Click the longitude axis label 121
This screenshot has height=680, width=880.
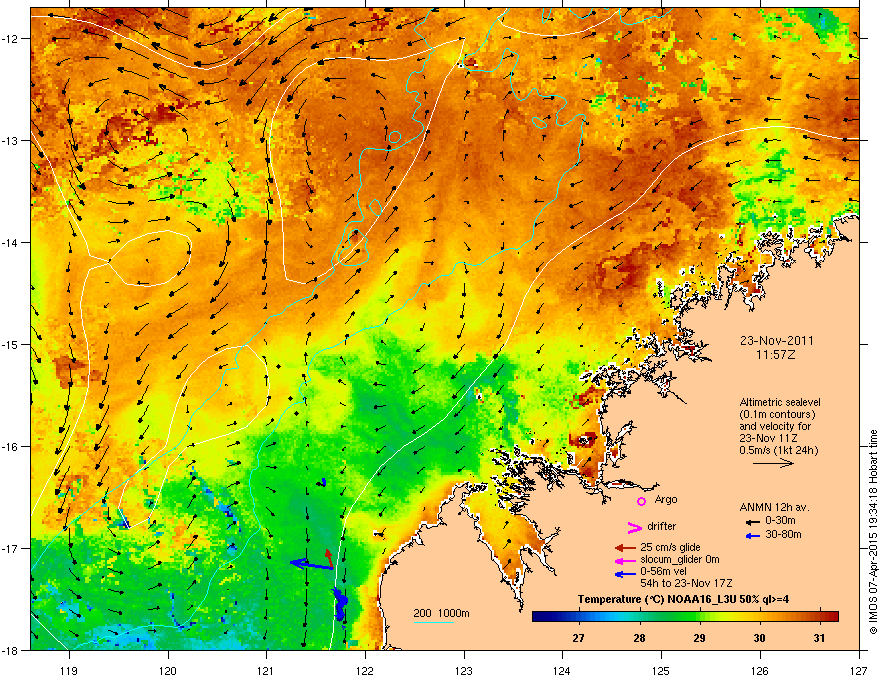[266, 670]
